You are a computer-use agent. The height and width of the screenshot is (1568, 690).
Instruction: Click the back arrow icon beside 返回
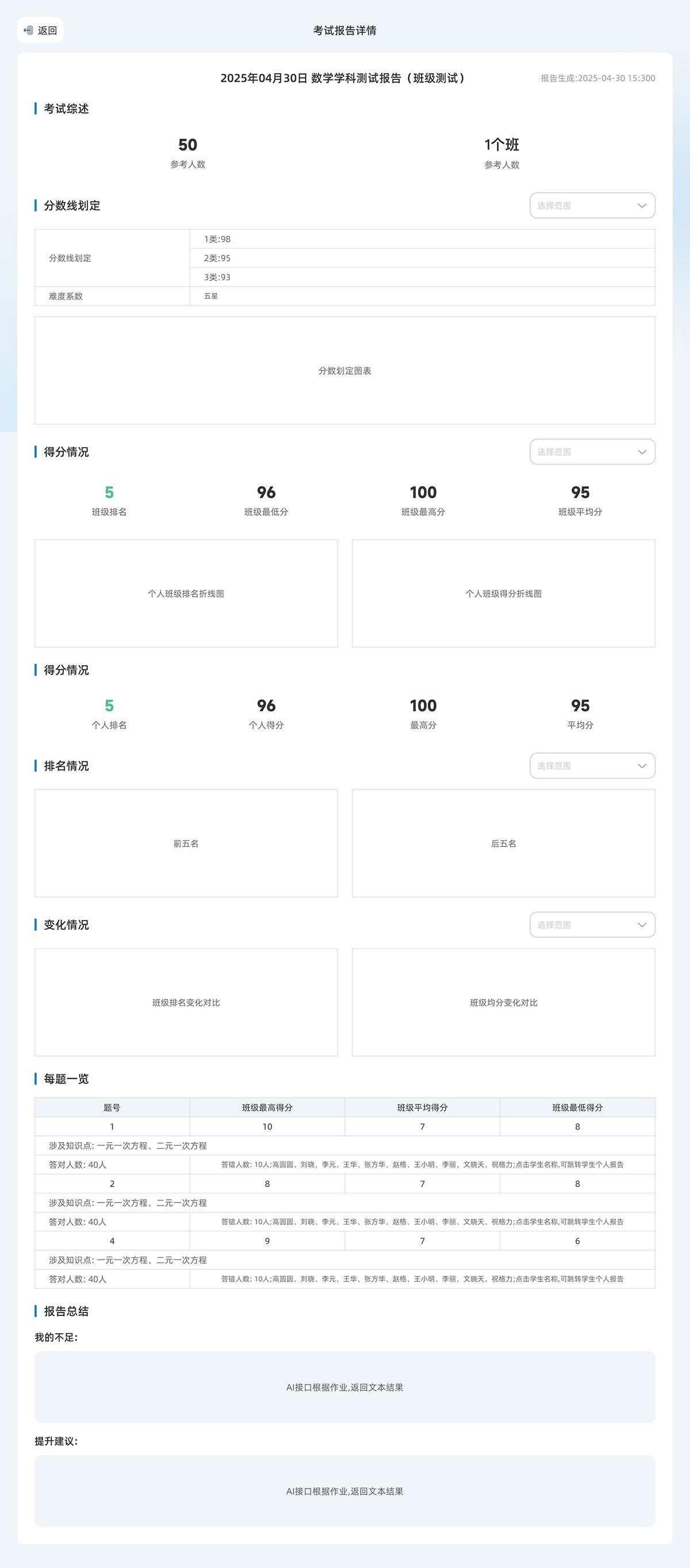coord(28,30)
